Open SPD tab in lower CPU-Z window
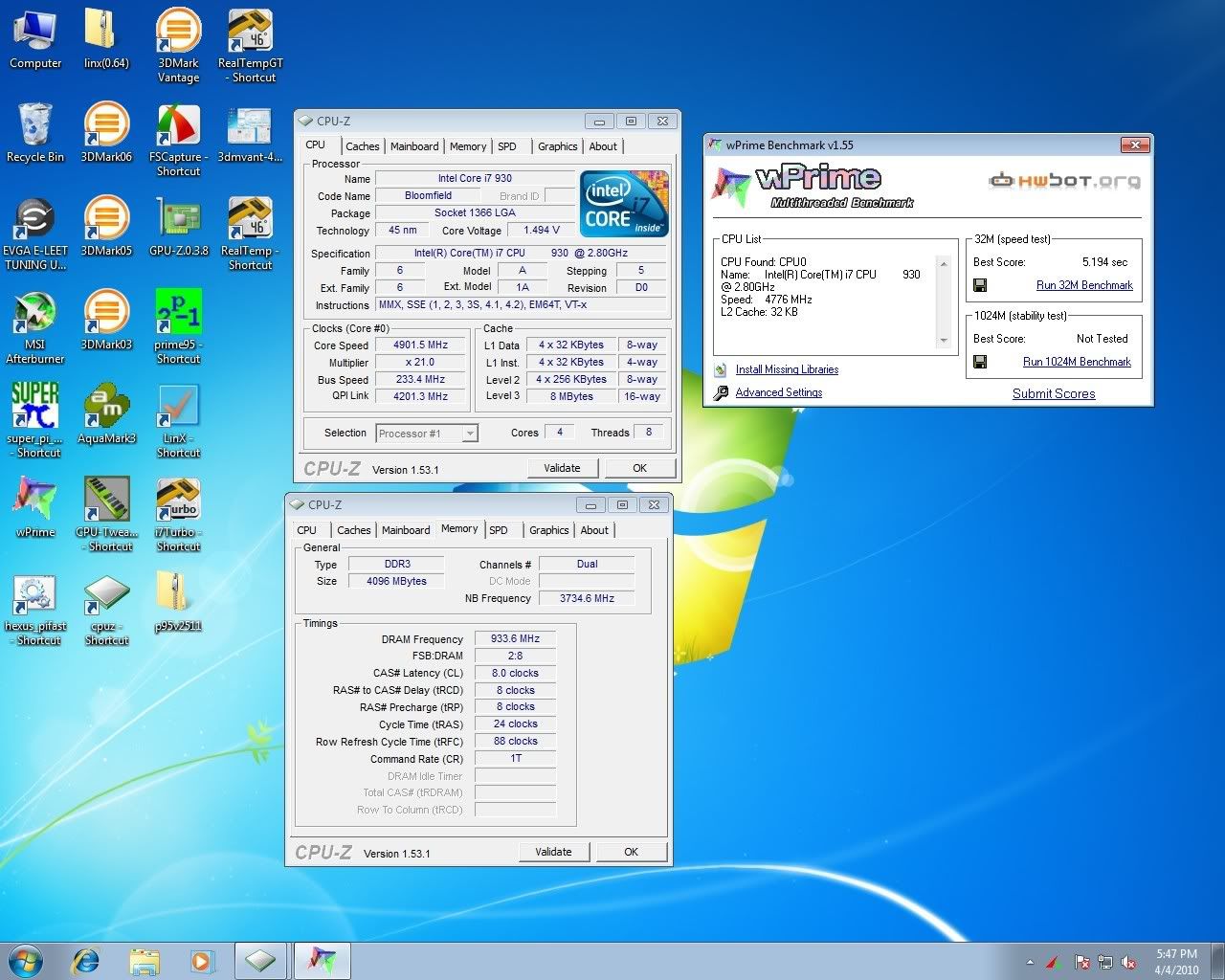 (499, 530)
